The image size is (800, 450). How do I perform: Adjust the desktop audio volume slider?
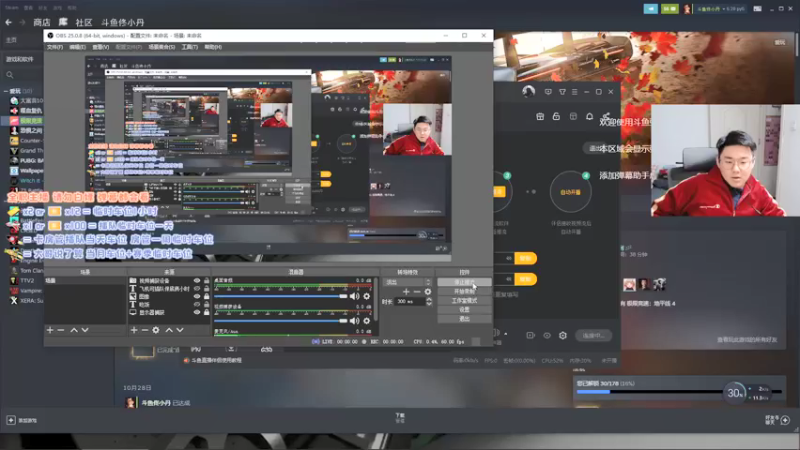click(x=280, y=296)
